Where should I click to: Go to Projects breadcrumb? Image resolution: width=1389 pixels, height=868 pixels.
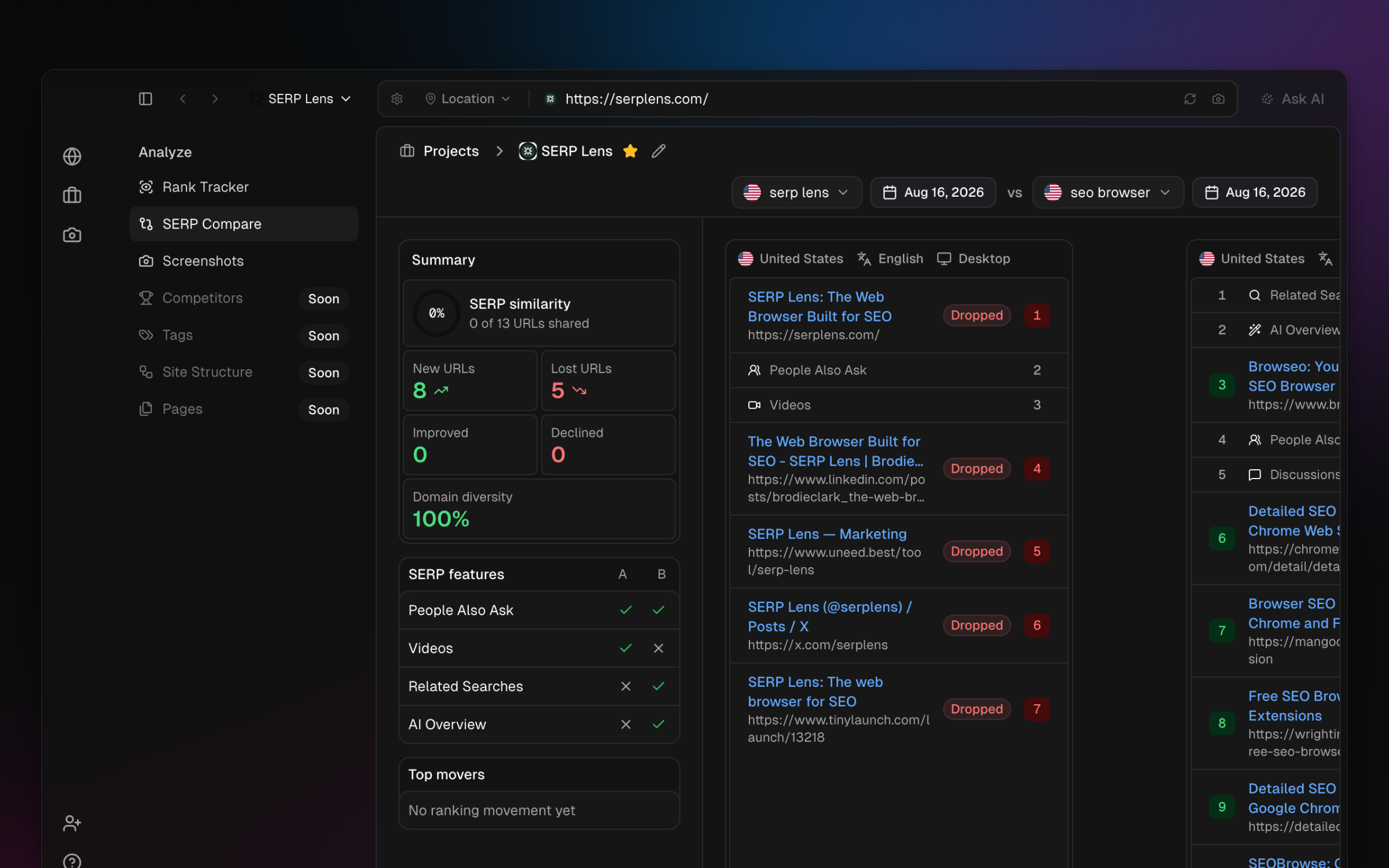pos(440,151)
